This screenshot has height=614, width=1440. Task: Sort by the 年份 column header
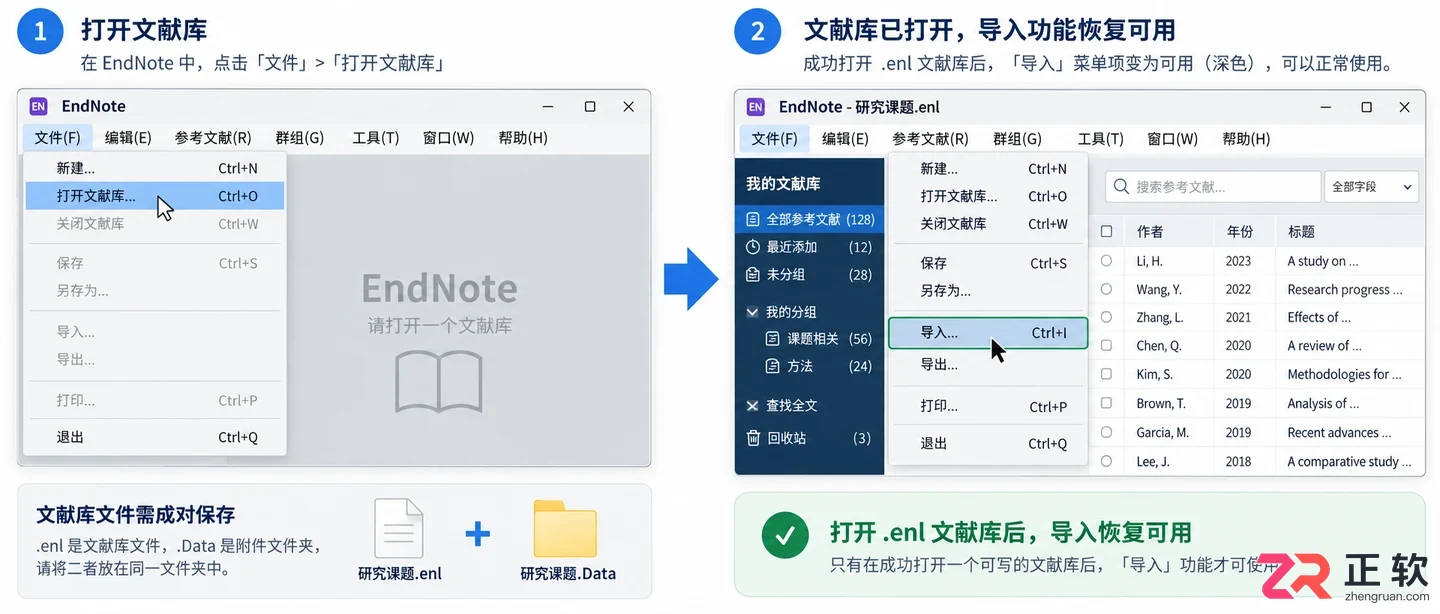(1240, 231)
